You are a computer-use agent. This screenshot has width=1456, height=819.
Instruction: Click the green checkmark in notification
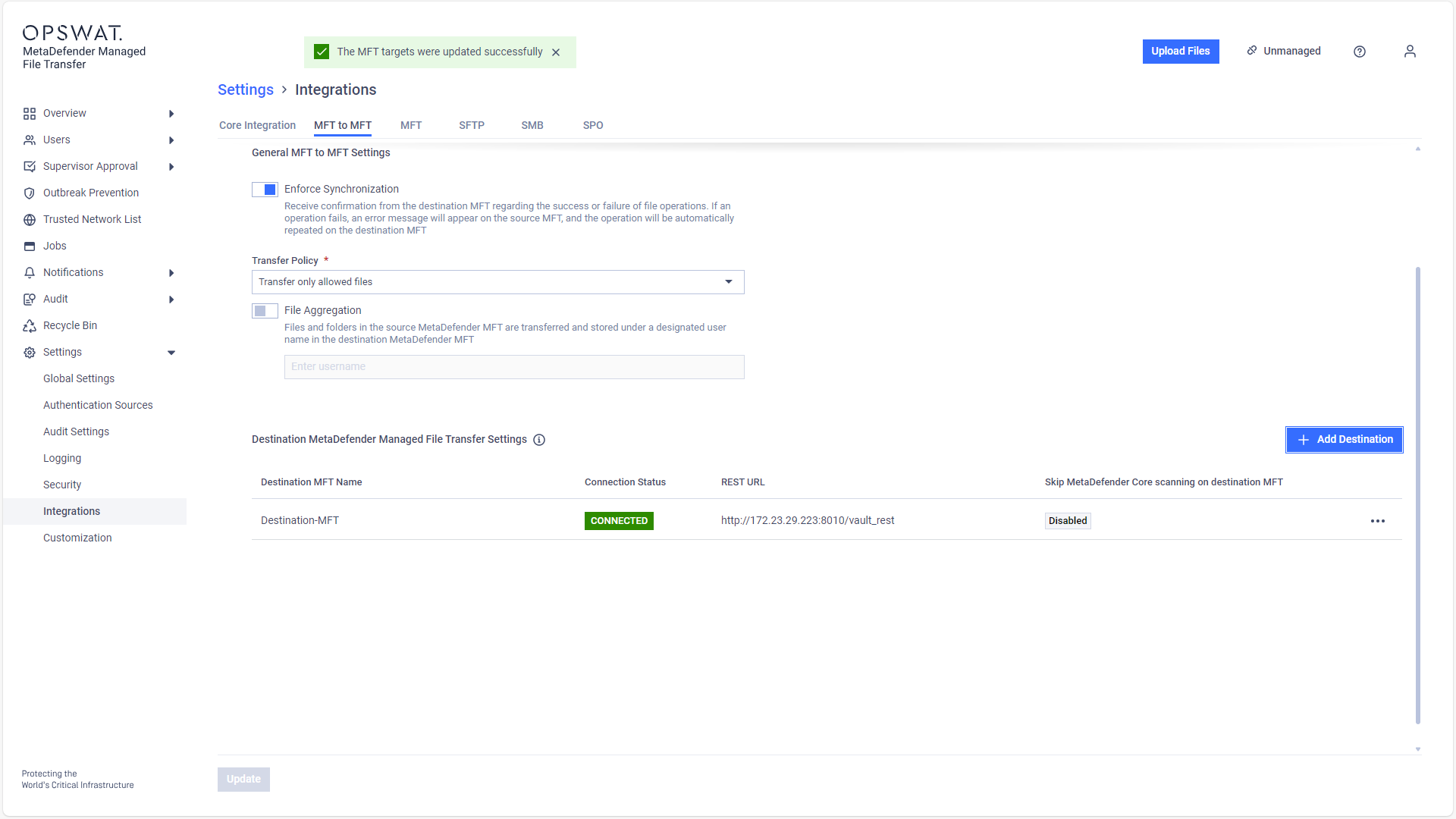pyautogui.click(x=322, y=52)
